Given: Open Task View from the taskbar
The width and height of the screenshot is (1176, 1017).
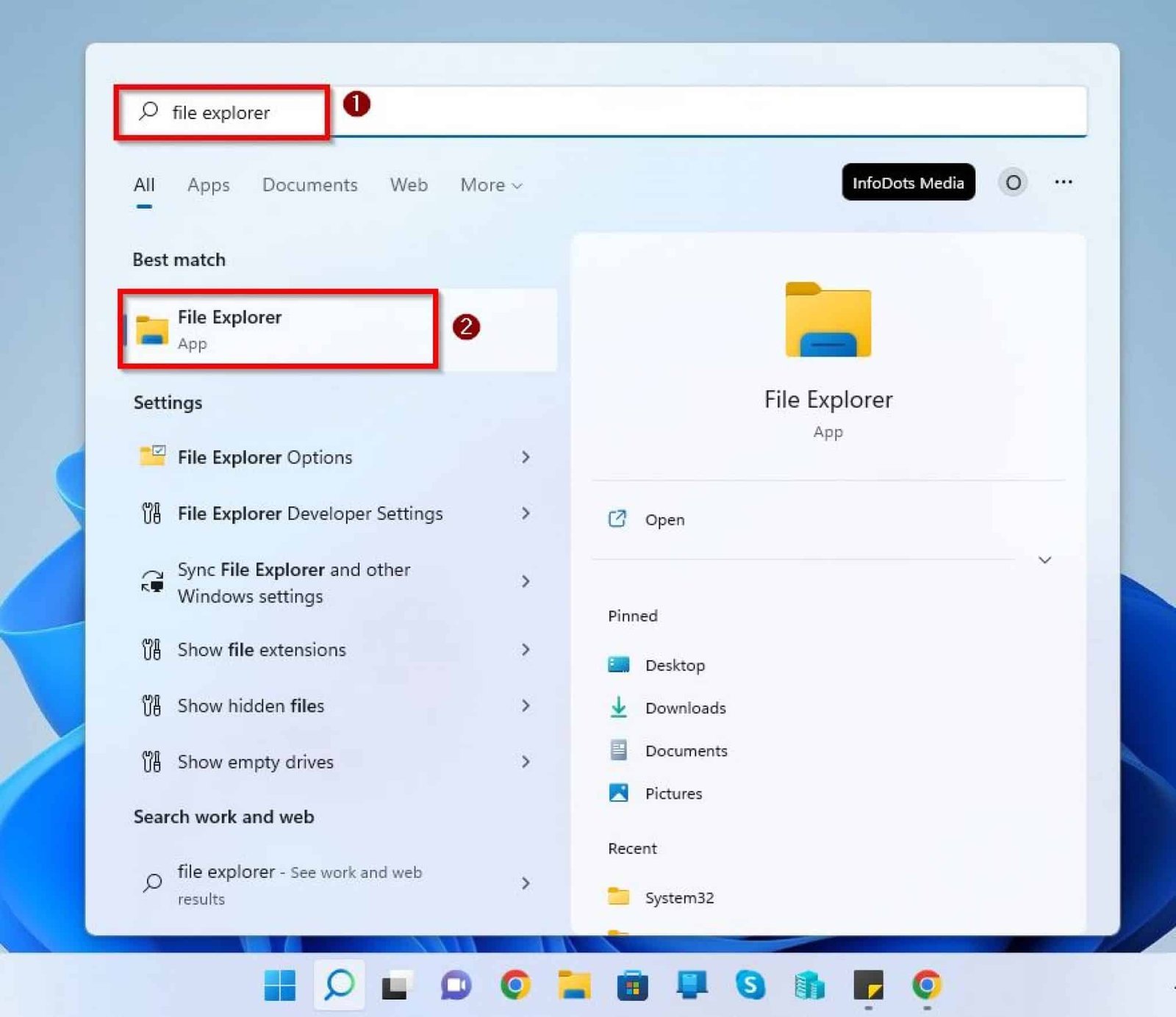Looking at the screenshot, I should point(397,985).
